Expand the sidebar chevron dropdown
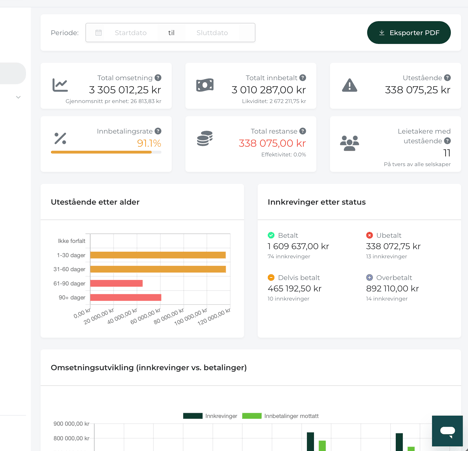468x451 pixels. click(18, 97)
